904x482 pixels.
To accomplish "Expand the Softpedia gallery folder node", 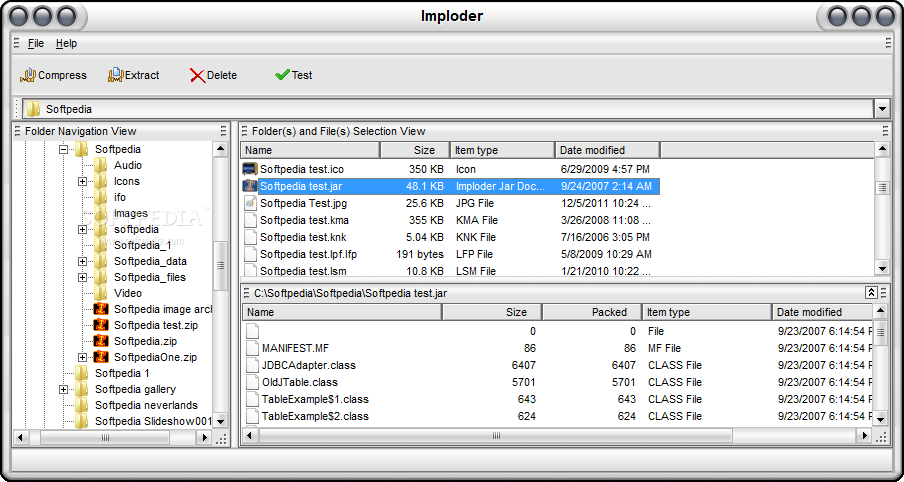I will click(x=64, y=389).
